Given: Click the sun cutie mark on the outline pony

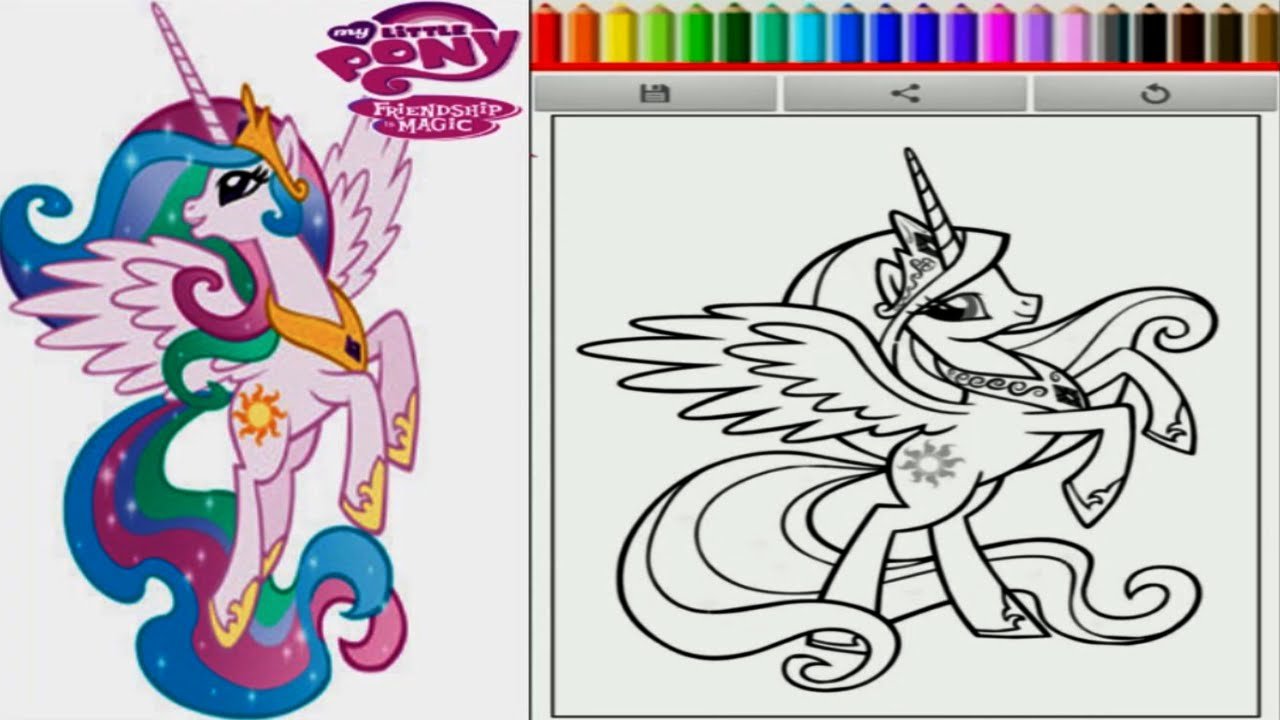Looking at the screenshot, I should [924, 462].
